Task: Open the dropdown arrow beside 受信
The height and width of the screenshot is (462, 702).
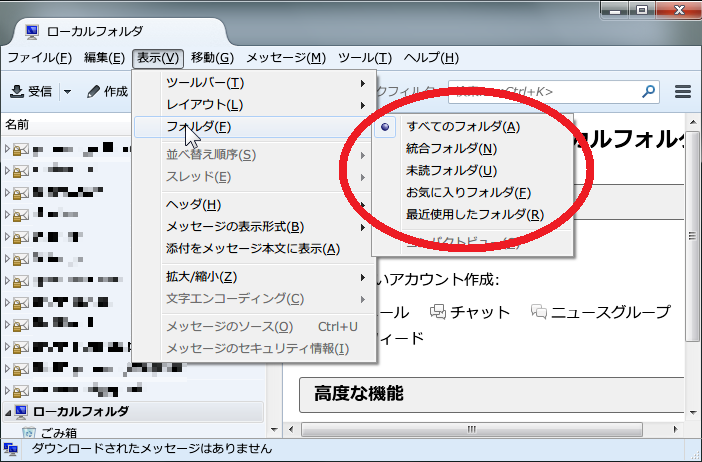Action: 67,91
